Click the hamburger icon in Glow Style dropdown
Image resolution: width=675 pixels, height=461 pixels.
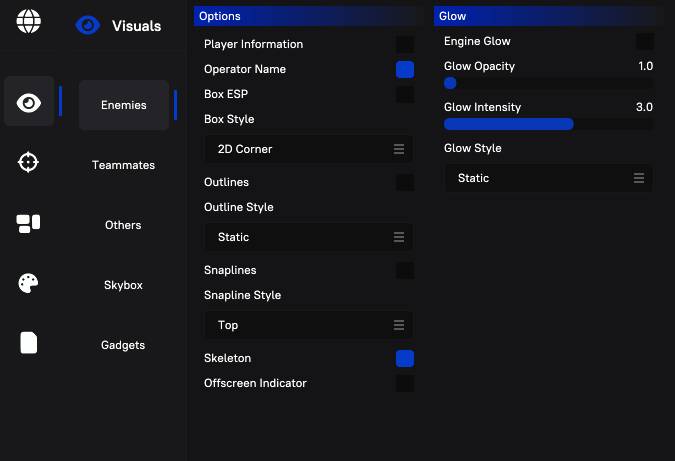639,178
